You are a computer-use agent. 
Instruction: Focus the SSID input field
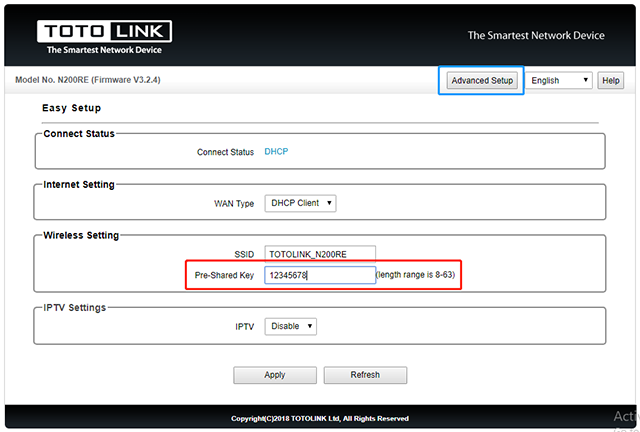pyautogui.click(x=320, y=254)
